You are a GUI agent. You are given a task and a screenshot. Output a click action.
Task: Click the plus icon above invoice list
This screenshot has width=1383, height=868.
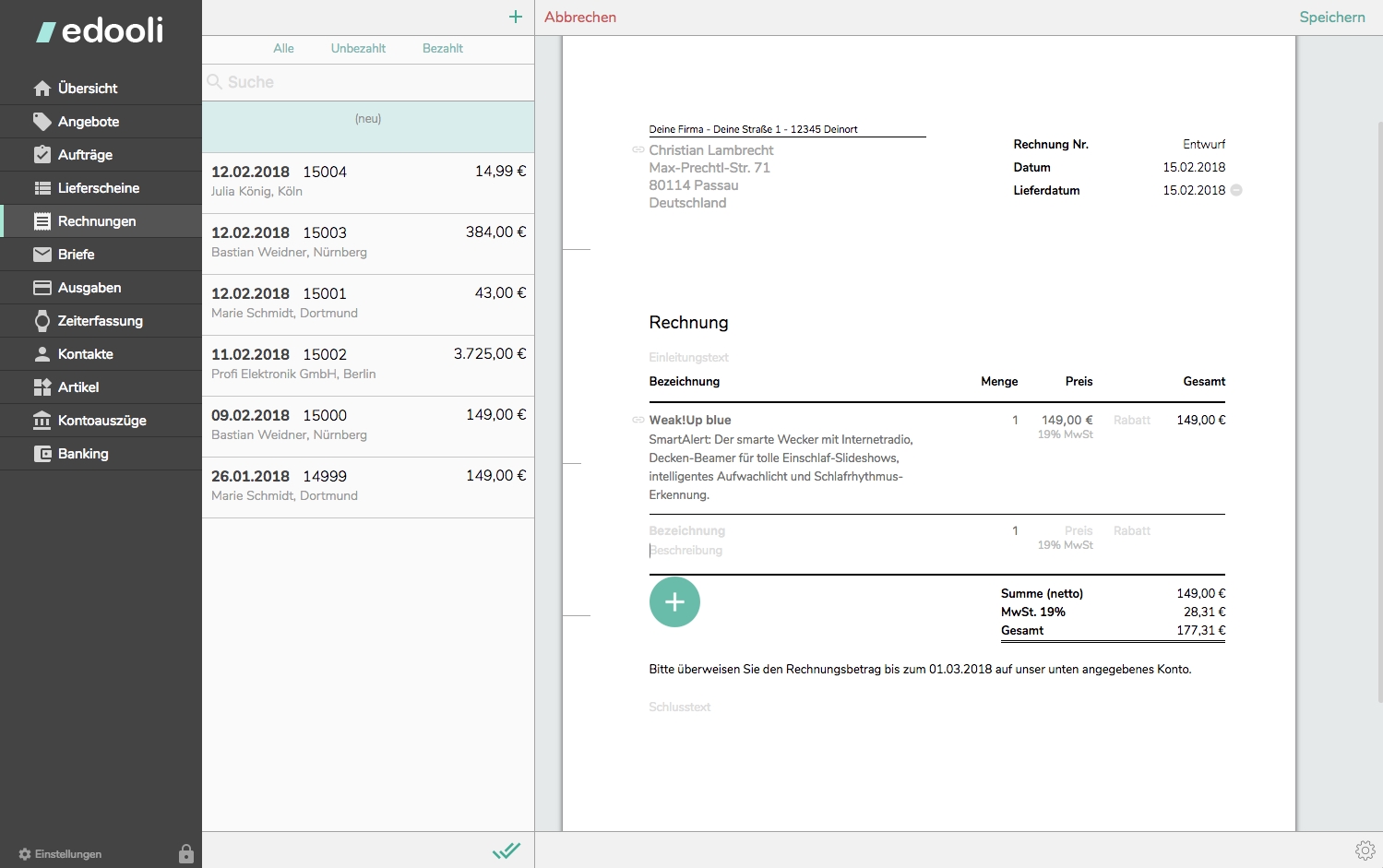[515, 17]
